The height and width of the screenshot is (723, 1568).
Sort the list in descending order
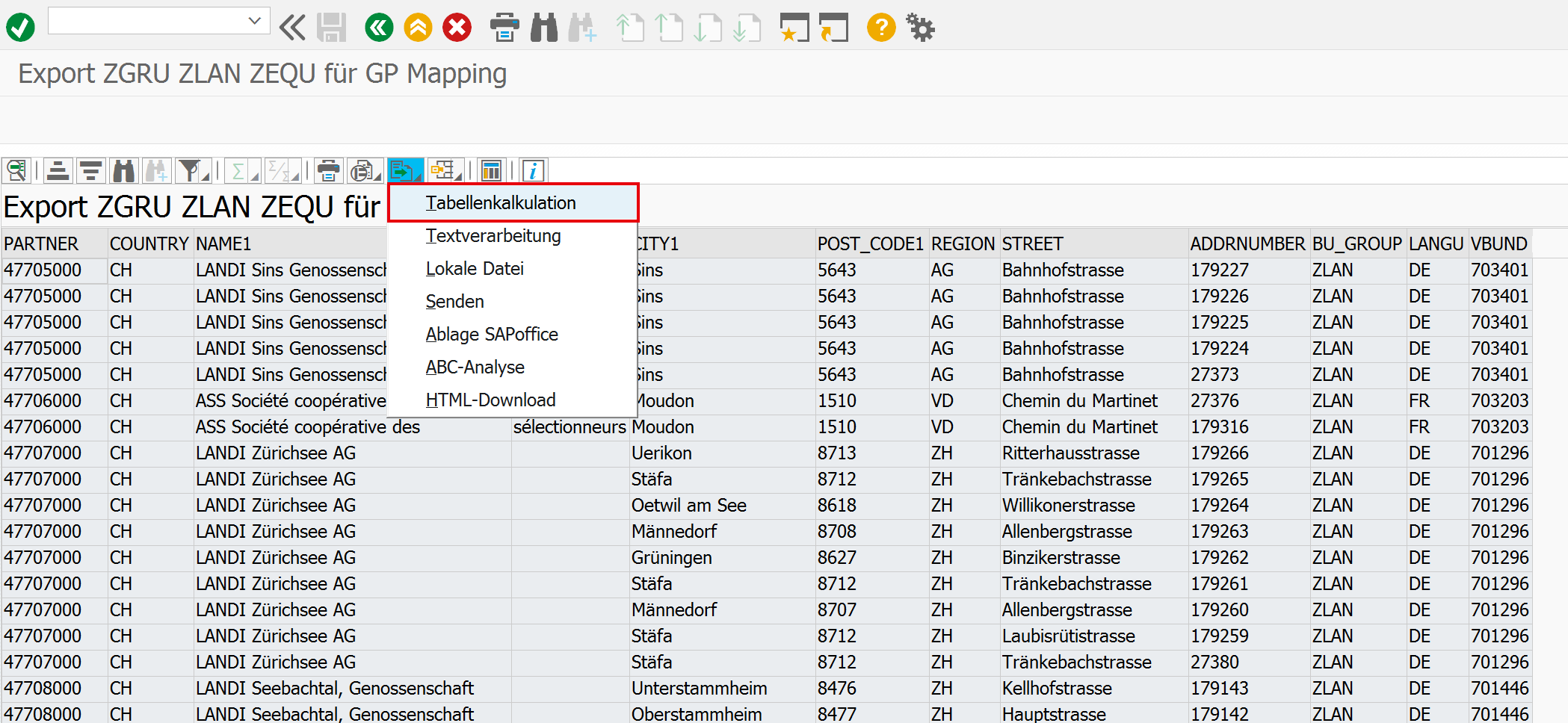(x=90, y=170)
